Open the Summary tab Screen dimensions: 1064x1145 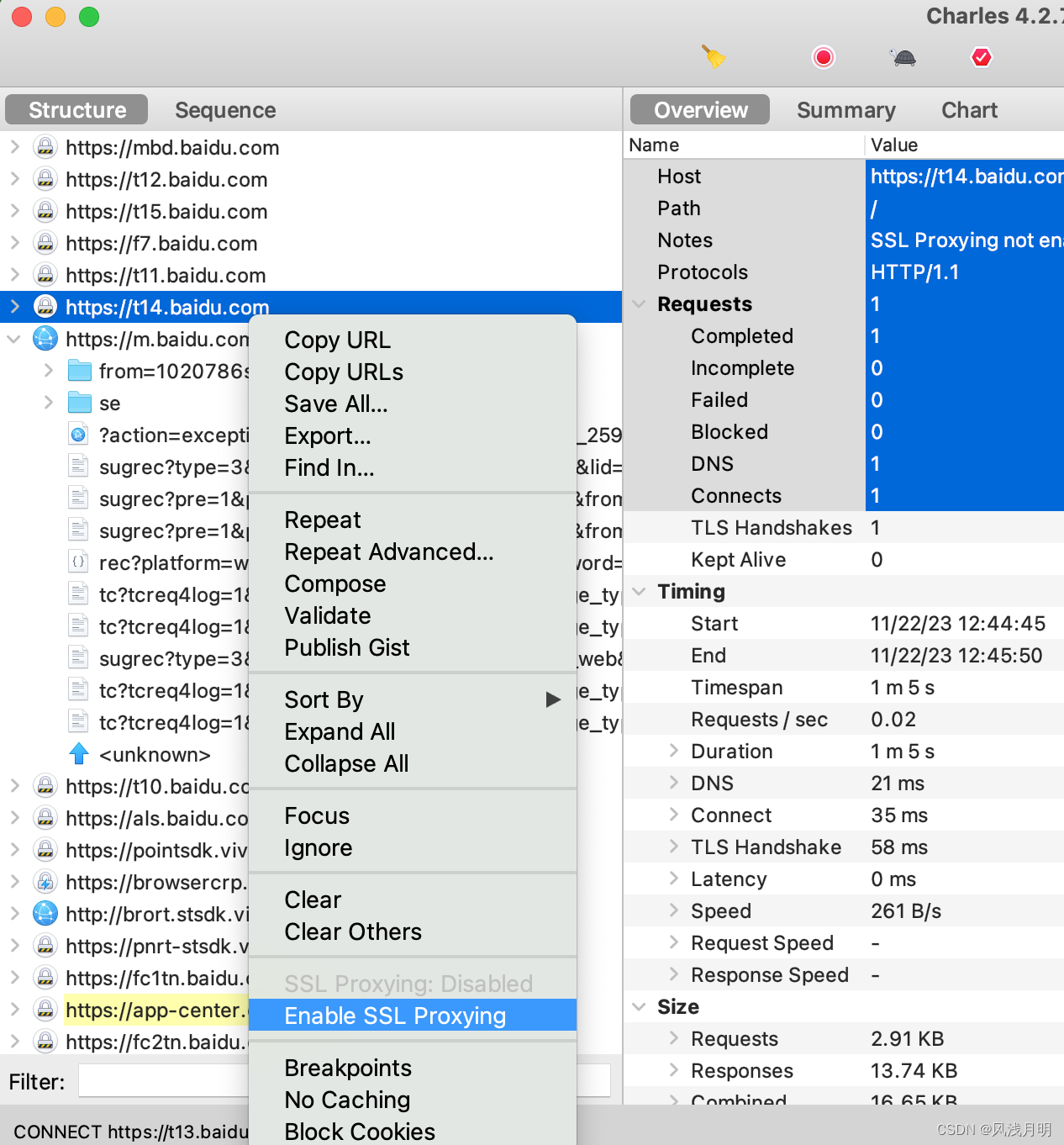845,110
